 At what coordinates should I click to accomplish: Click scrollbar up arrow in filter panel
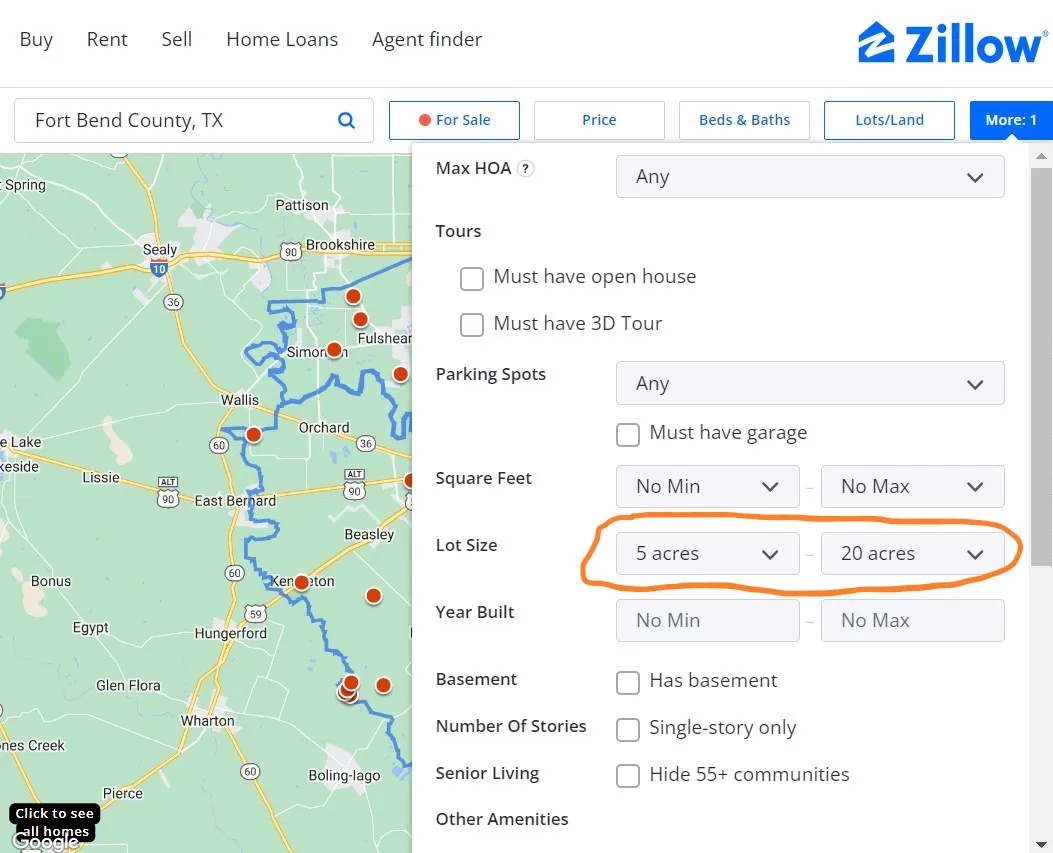click(x=1041, y=156)
